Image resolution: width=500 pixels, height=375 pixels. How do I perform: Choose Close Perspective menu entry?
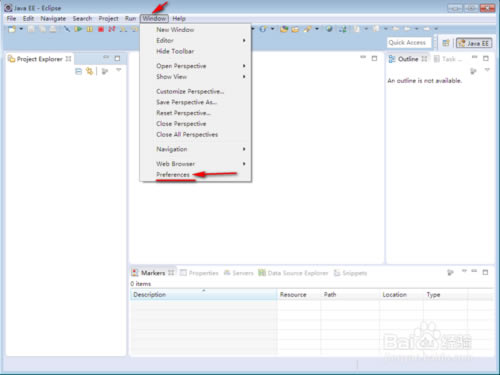click(195, 123)
